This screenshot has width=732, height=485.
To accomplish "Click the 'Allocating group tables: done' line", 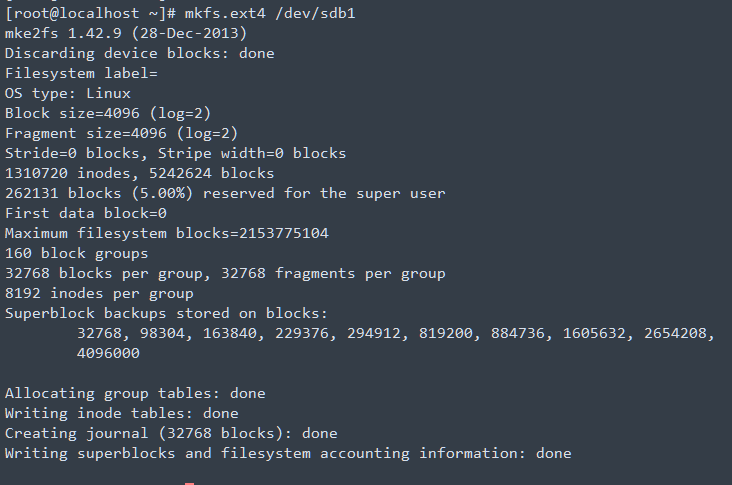I will 135,393.
